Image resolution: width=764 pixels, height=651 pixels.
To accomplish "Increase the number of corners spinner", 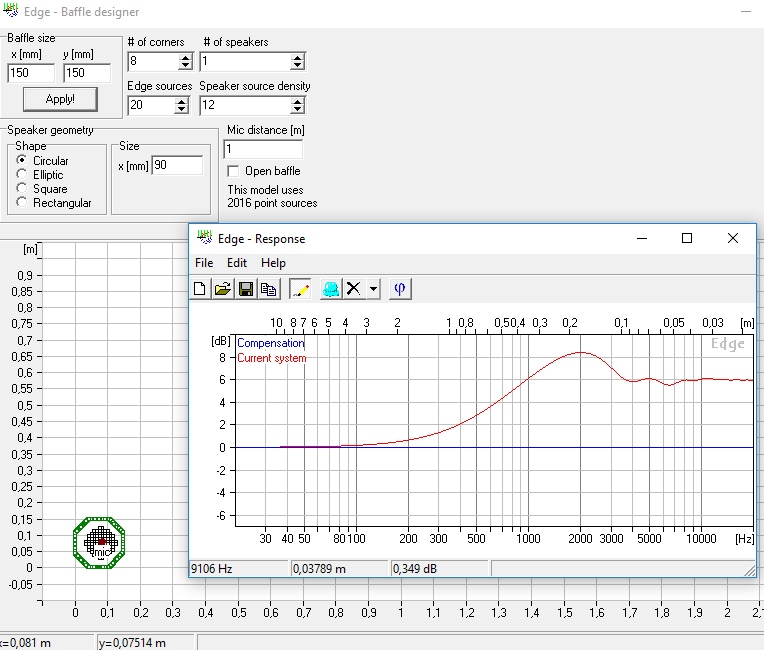I will (x=185, y=57).
